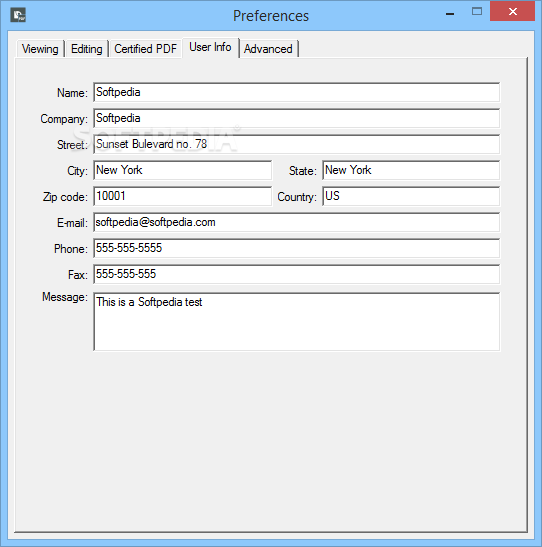This screenshot has width=542, height=547.
Task: Click the 'Street:' label
Action: (x=72, y=145)
